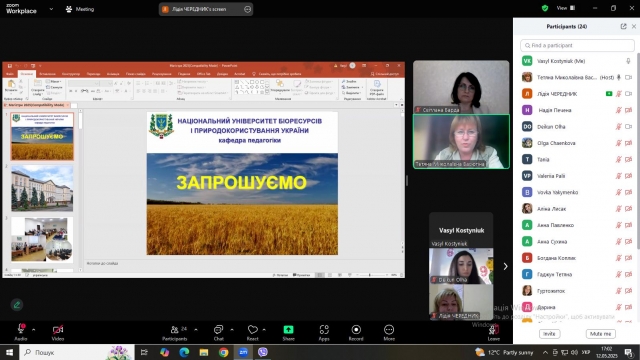Show hidden system tray icons

click(x=545, y=352)
